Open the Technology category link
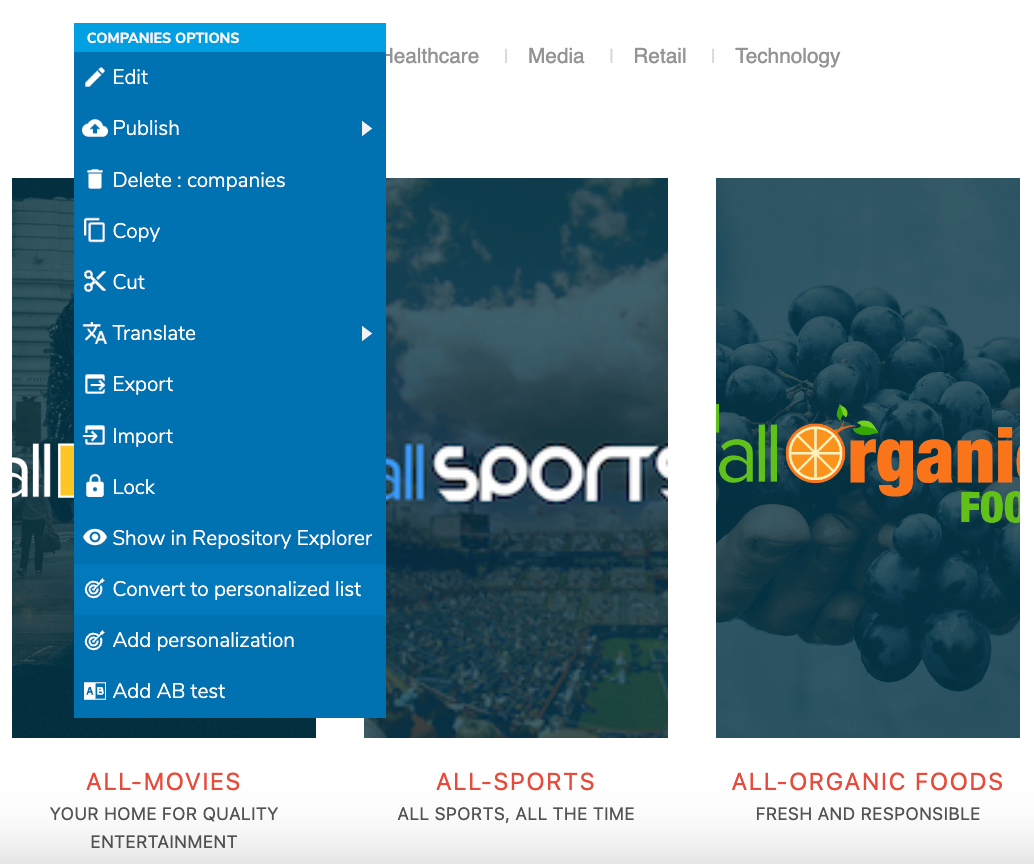 787,56
